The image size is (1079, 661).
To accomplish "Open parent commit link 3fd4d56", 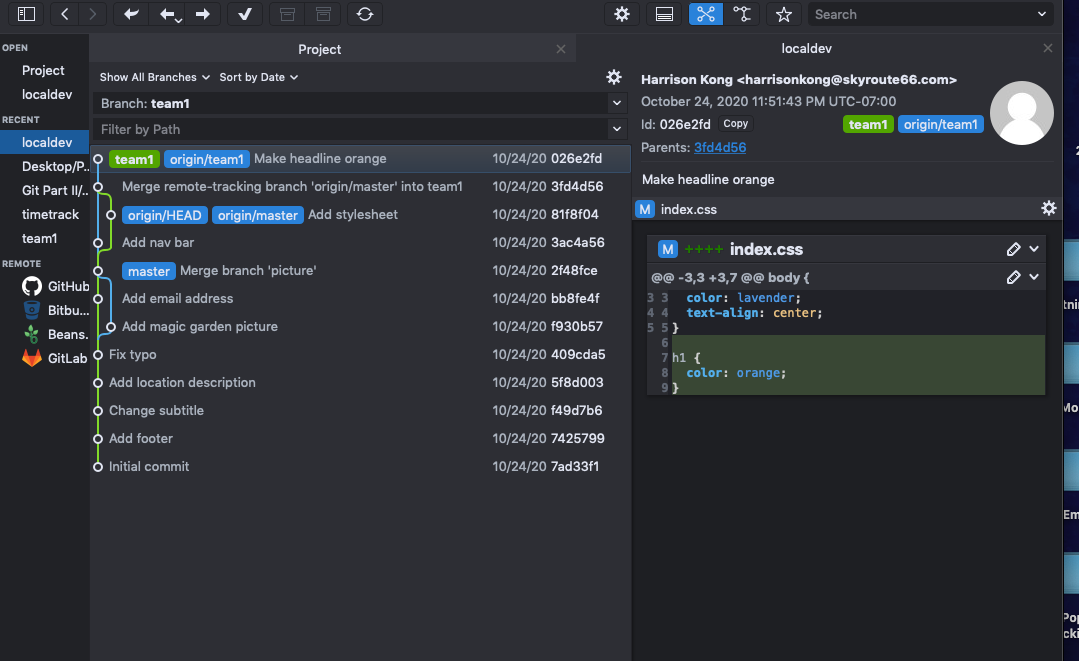I will pos(720,147).
